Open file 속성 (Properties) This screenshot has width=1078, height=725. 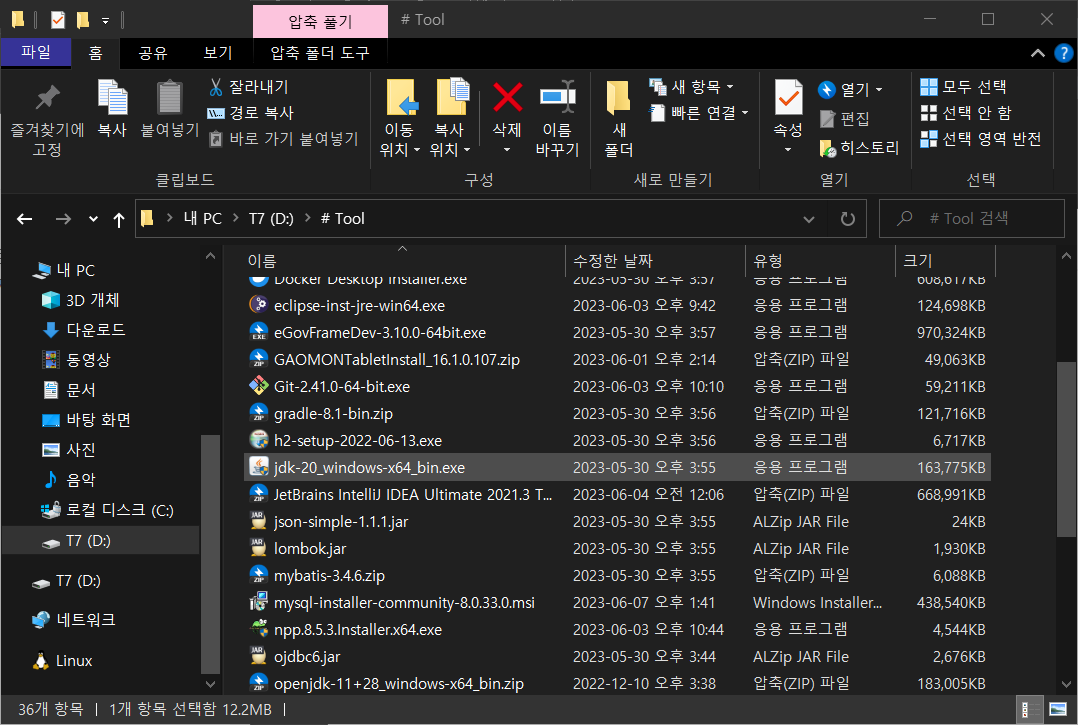pyautogui.click(x=788, y=115)
